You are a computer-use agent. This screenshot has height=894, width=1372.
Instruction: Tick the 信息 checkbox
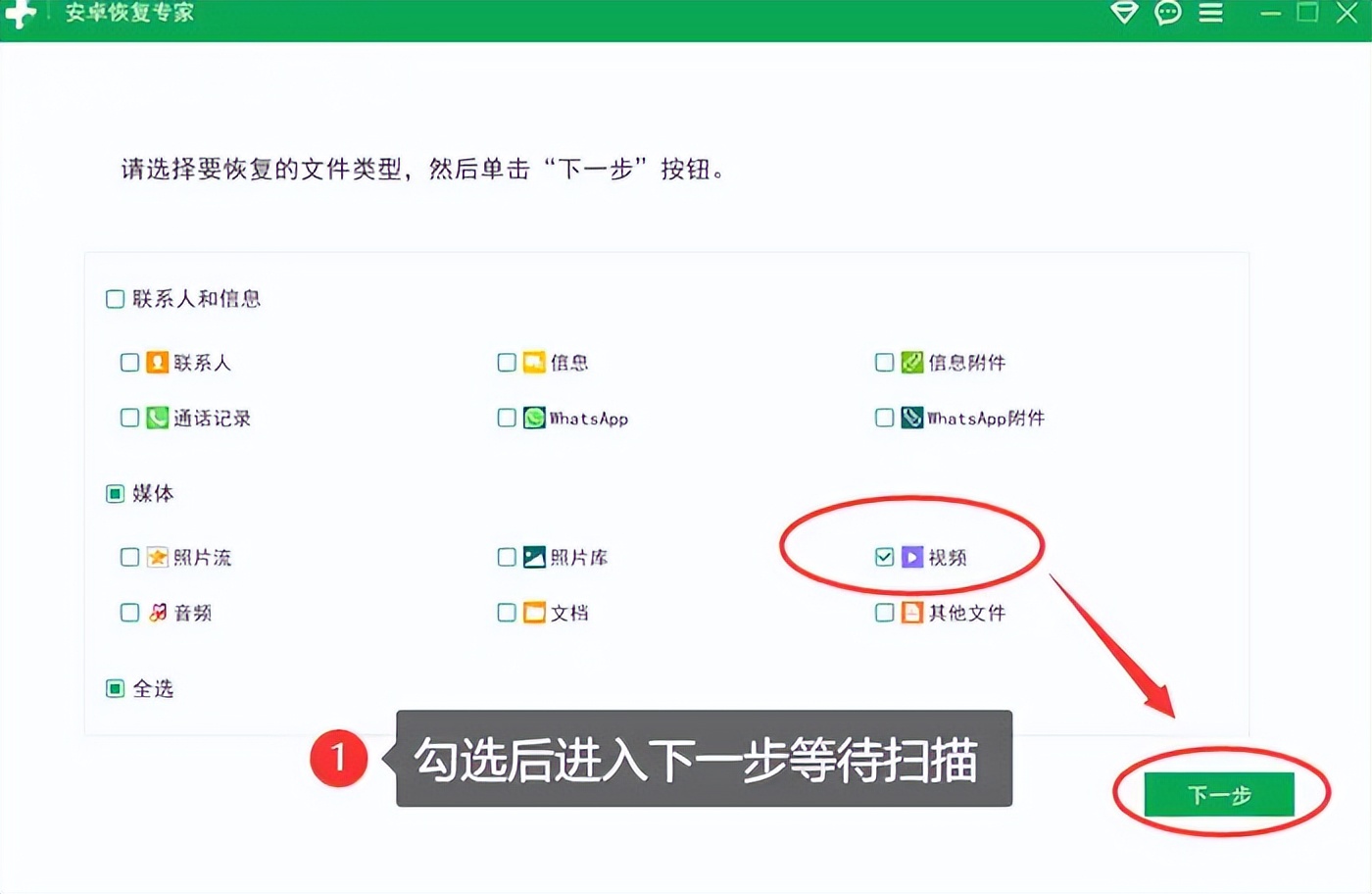507,363
